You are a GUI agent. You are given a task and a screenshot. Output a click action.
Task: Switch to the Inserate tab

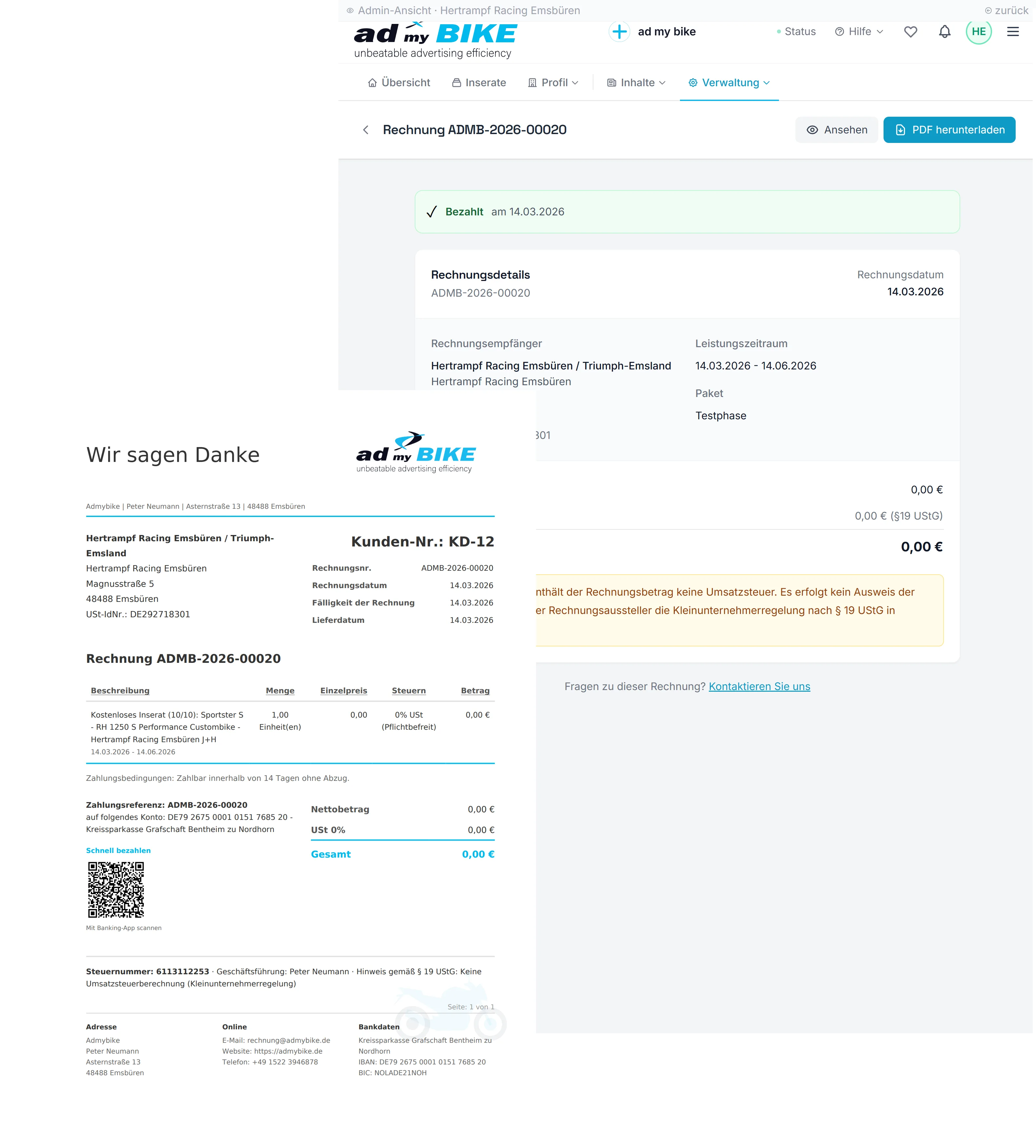[479, 83]
